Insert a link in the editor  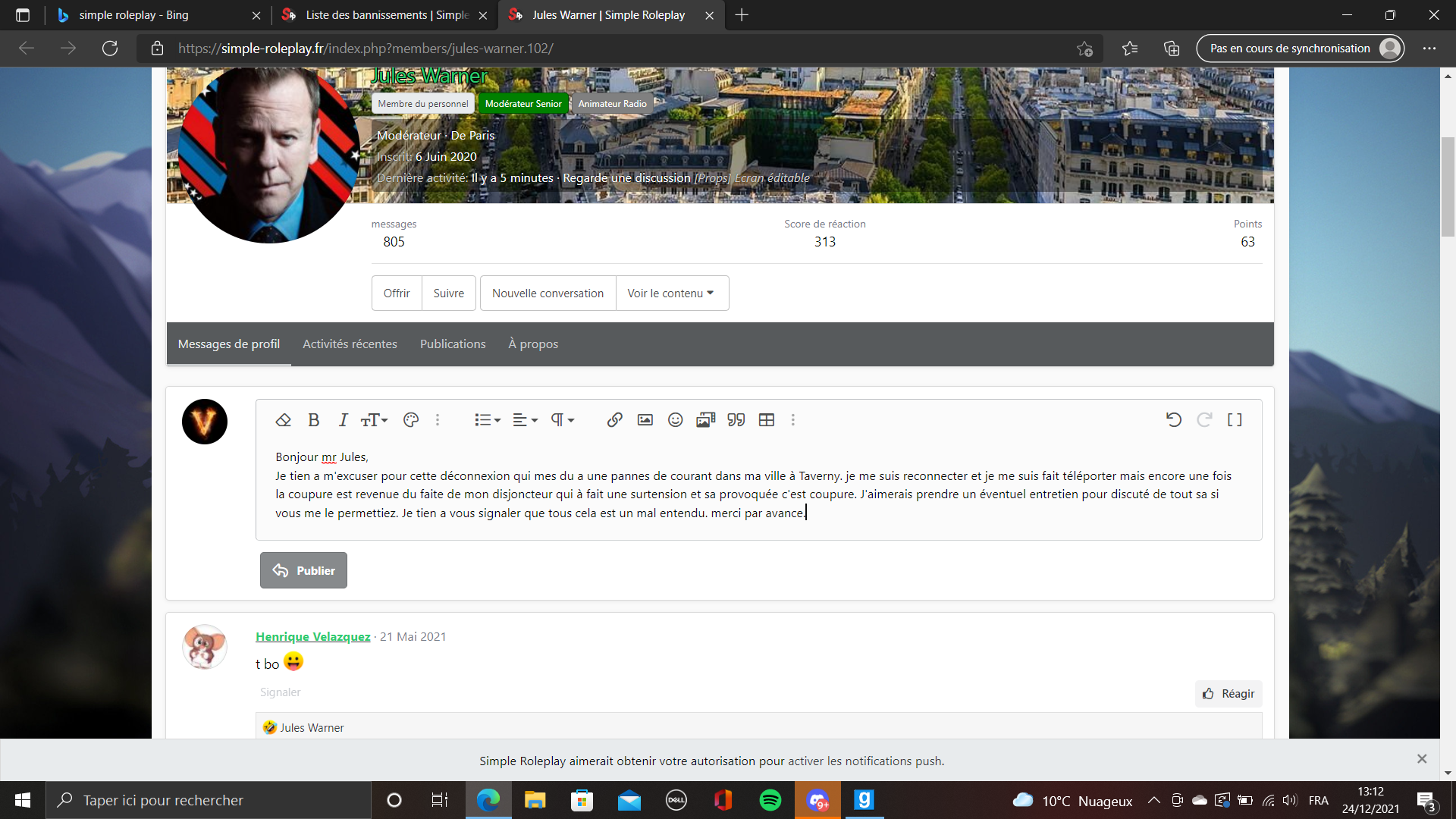614,419
